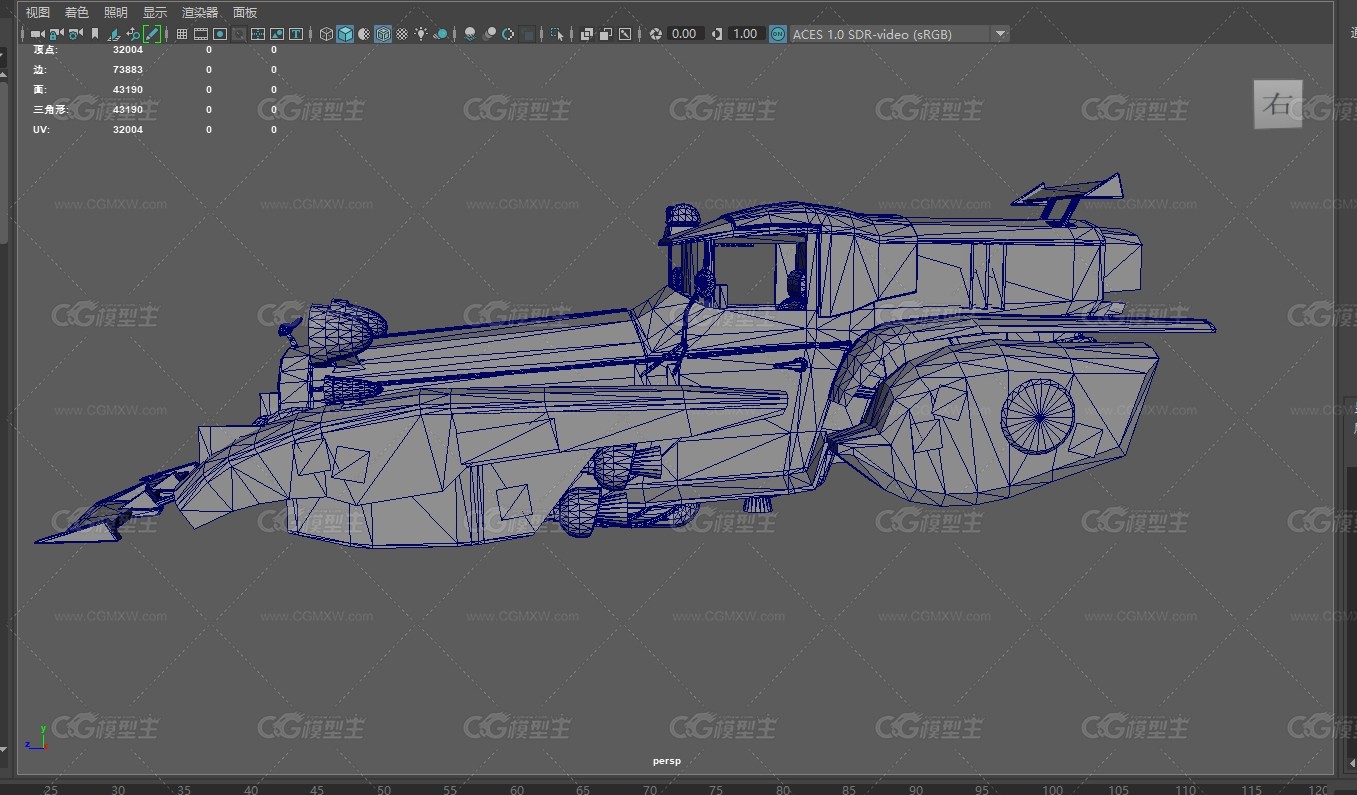This screenshot has width=1357, height=795.
Task: Click the 边 count 73883
Action: (128, 70)
